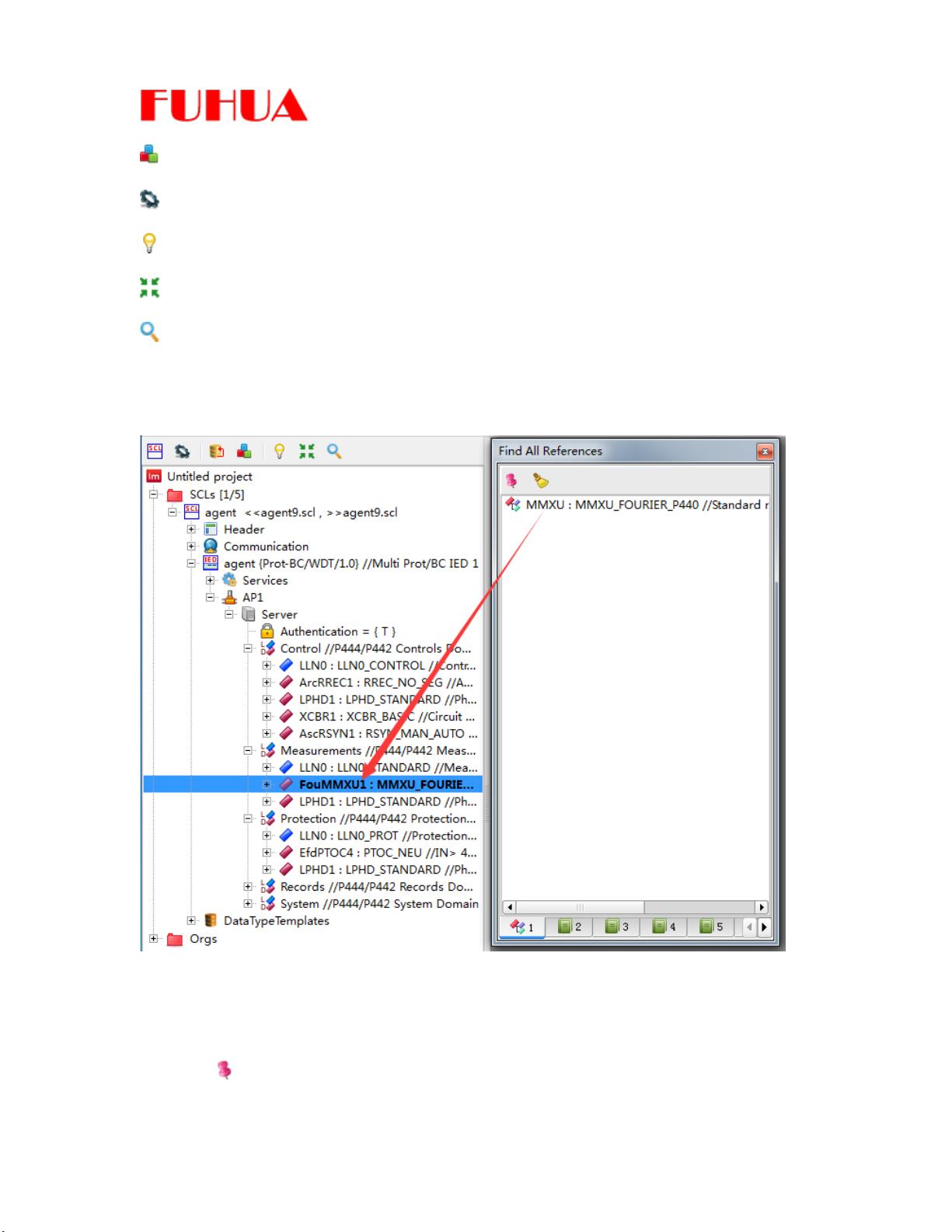The width and height of the screenshot is (952, 1232).
Task: Click the lightbulb icon in the tree toolbar
Action: point(279,452)
